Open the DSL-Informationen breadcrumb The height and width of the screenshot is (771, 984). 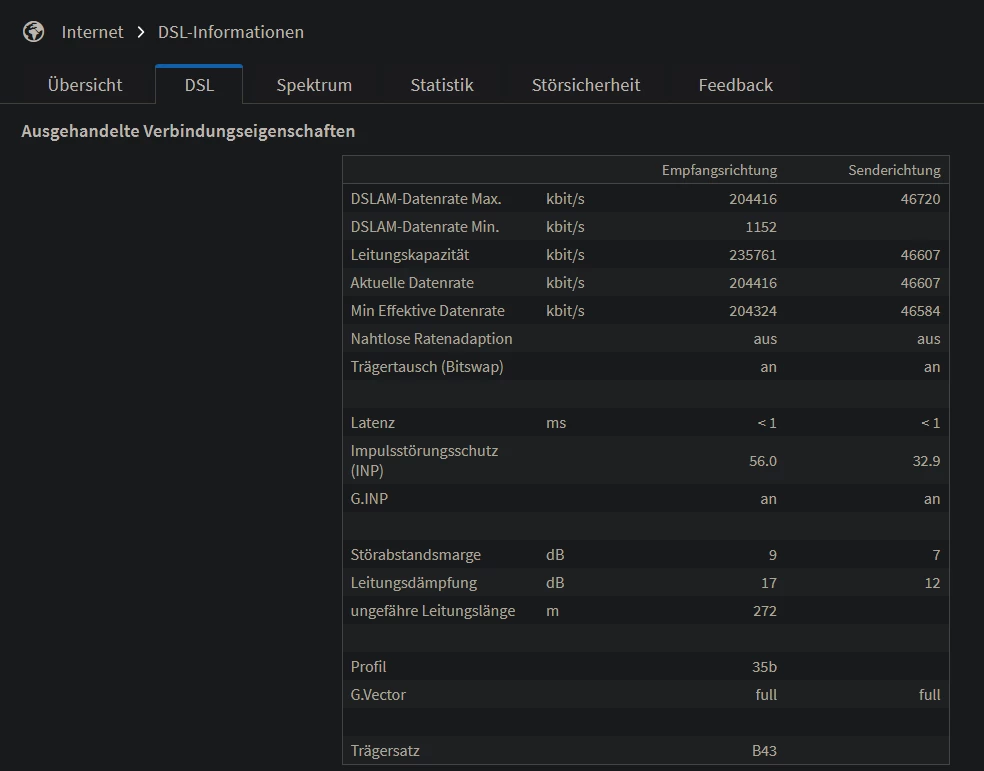pos(231,32)
